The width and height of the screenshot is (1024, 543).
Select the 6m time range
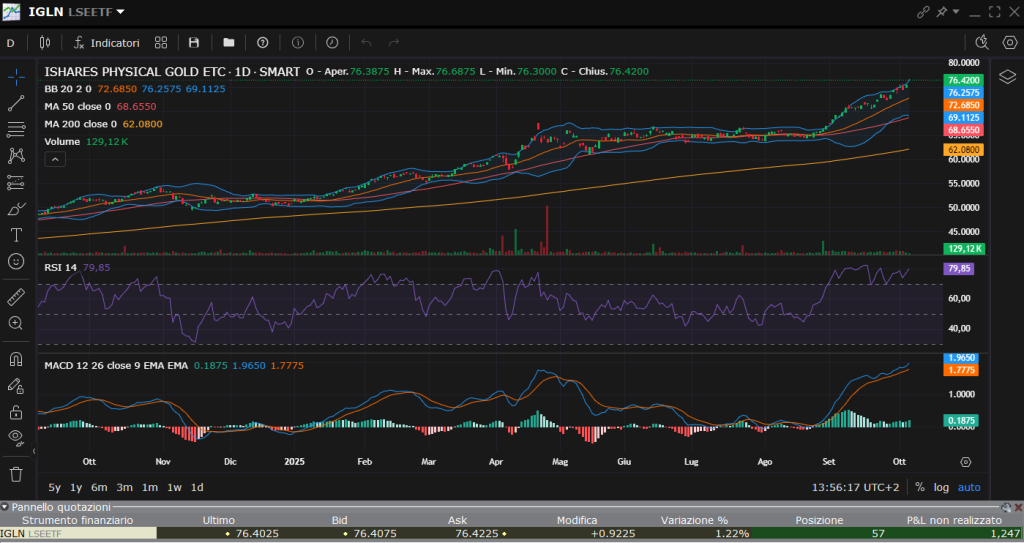pos(99,487)
